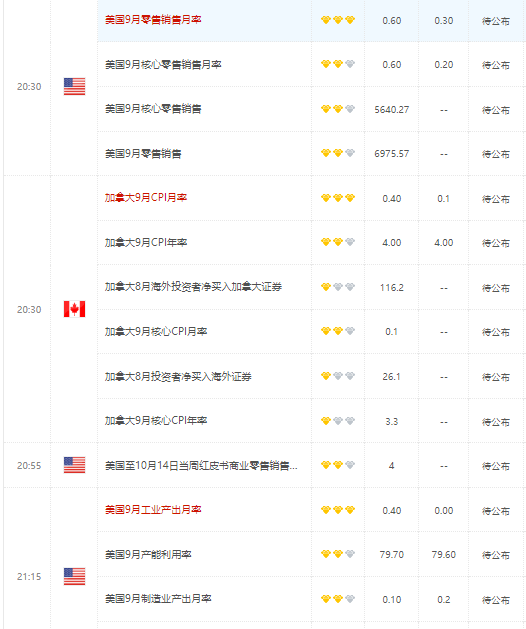Click previous value 116.2
This screenshot has width=526, height=629.
coord(392,288)
